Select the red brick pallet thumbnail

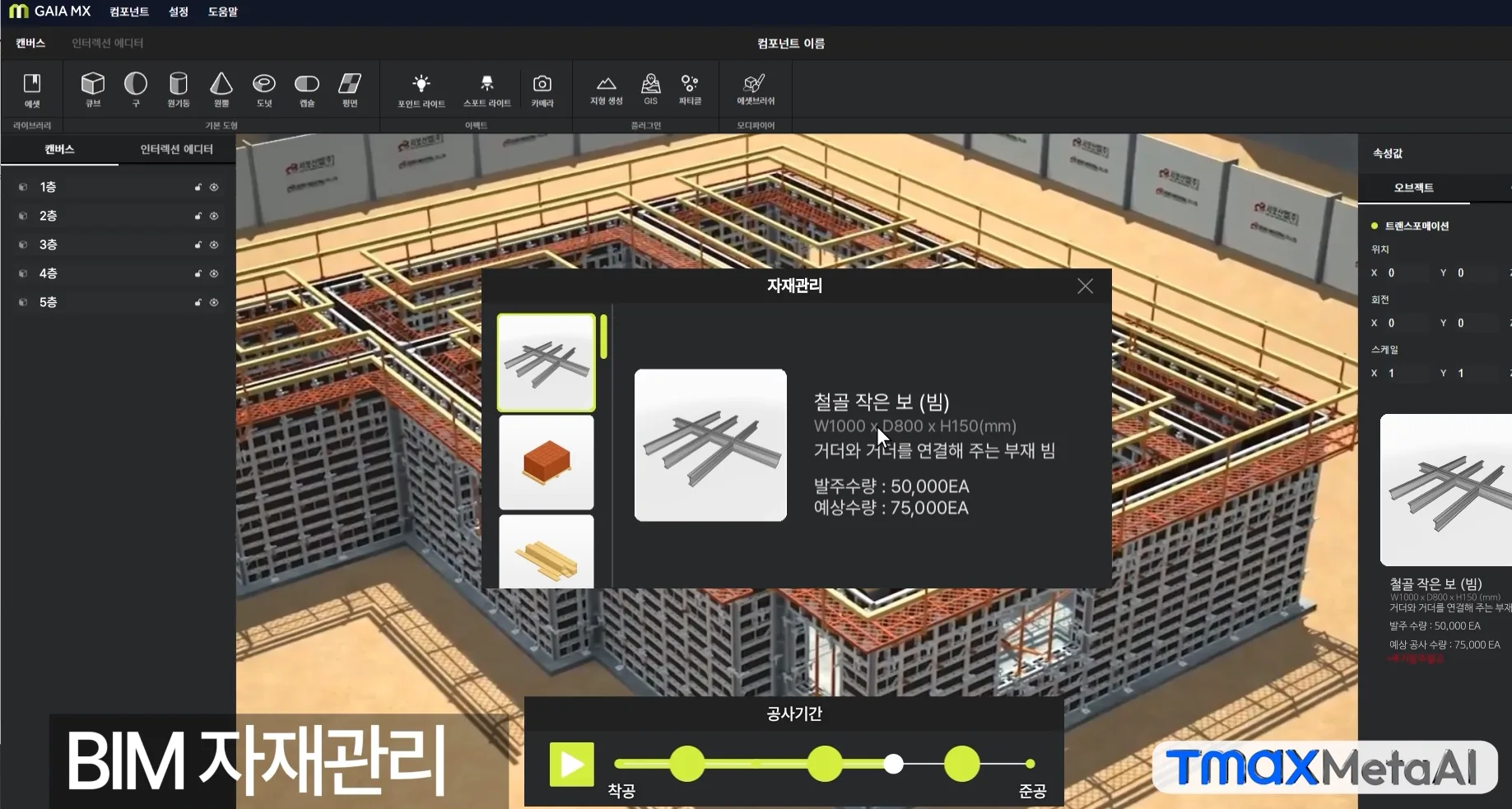point(547,463)
